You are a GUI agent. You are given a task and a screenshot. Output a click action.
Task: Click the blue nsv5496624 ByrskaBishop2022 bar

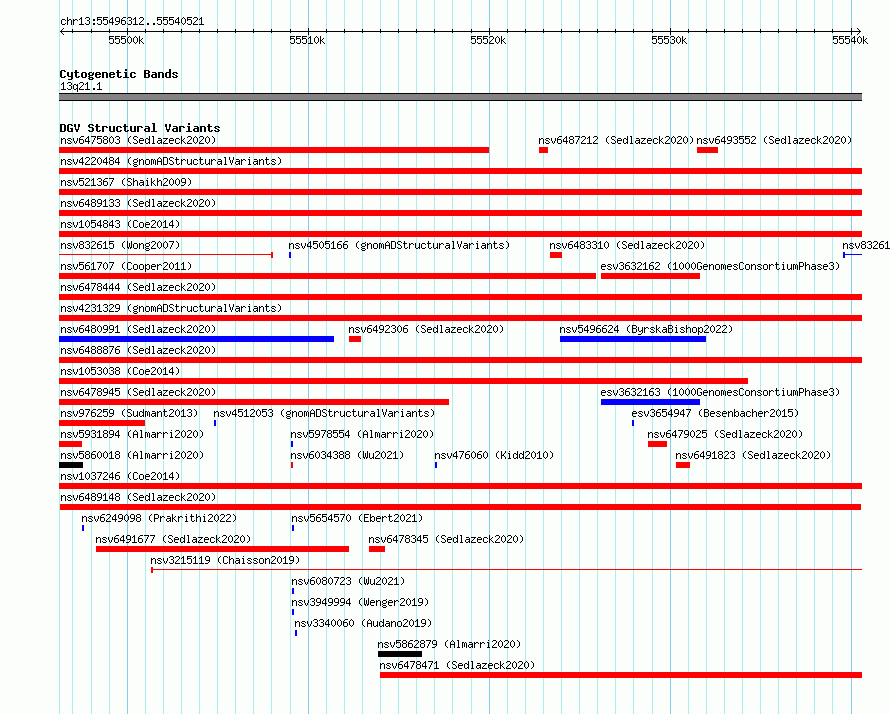(x=633, y=339)
